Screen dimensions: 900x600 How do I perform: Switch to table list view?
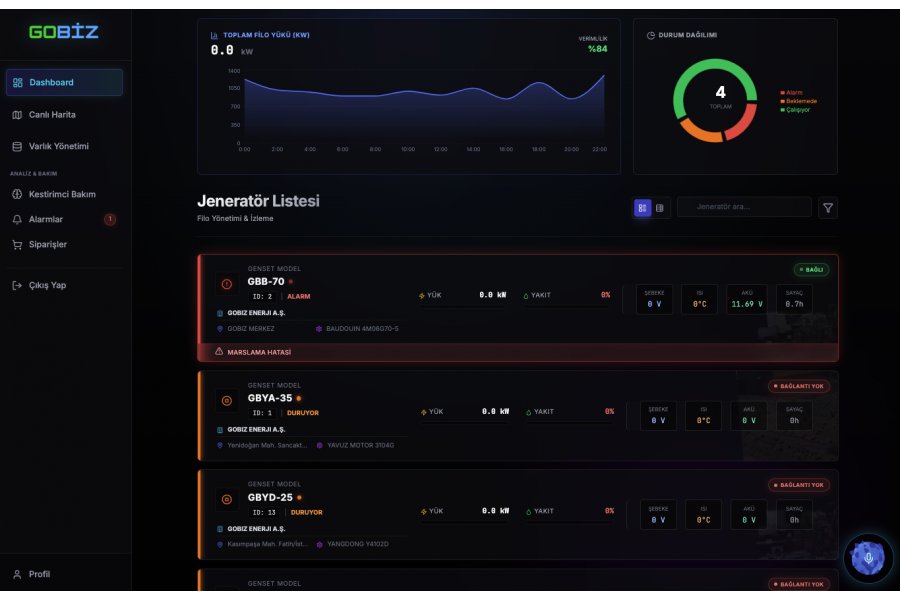click(x=660, y=208)
